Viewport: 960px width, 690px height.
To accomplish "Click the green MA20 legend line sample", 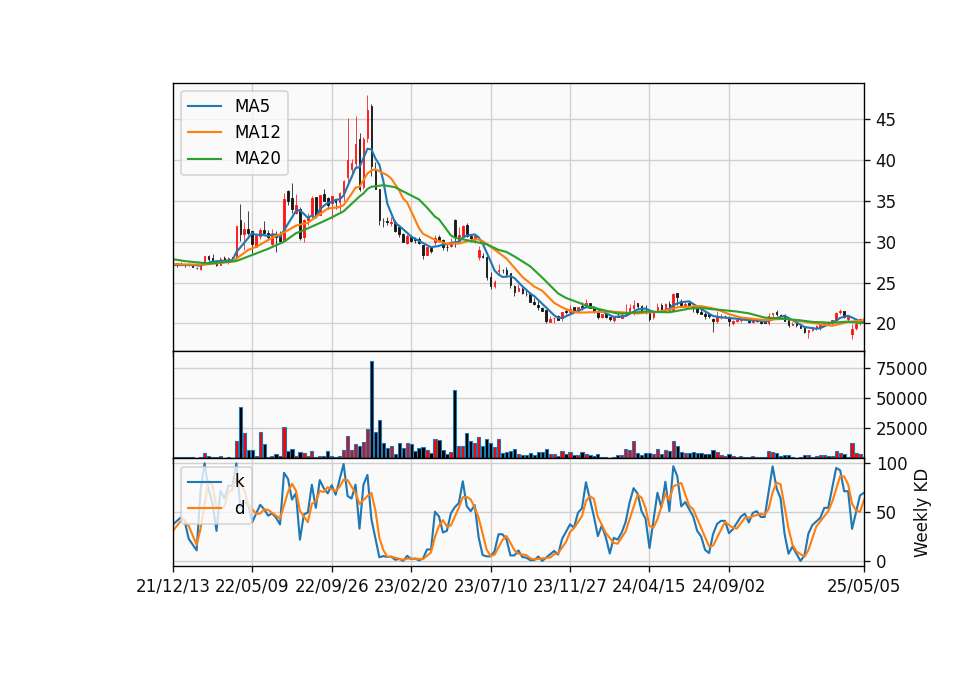I will pos(204,159).
